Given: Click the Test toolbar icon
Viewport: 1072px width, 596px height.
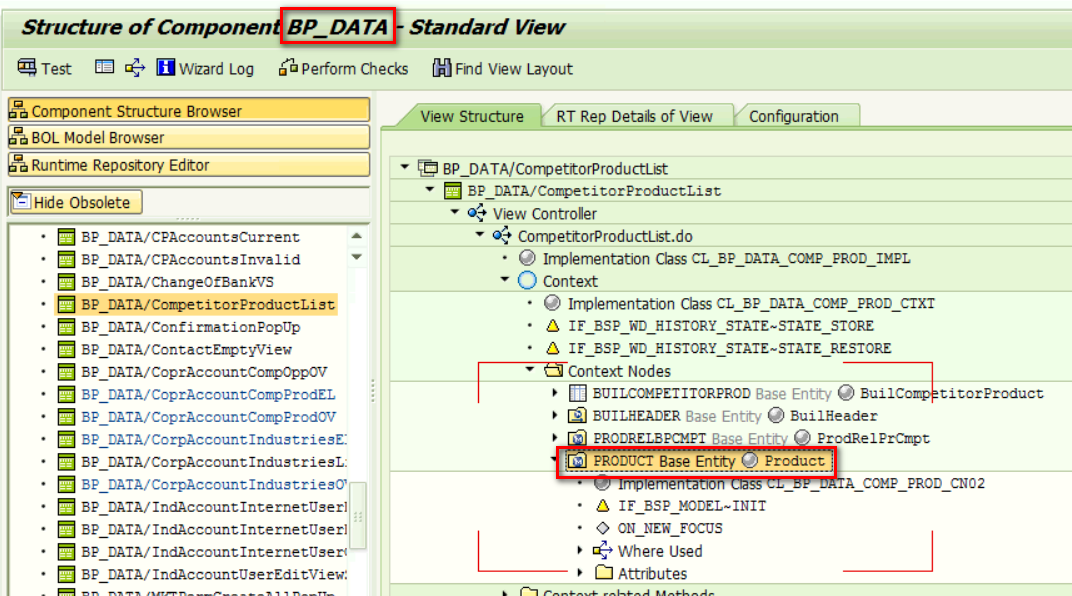Looking at the screenshot, I should [x=27, y=68].
